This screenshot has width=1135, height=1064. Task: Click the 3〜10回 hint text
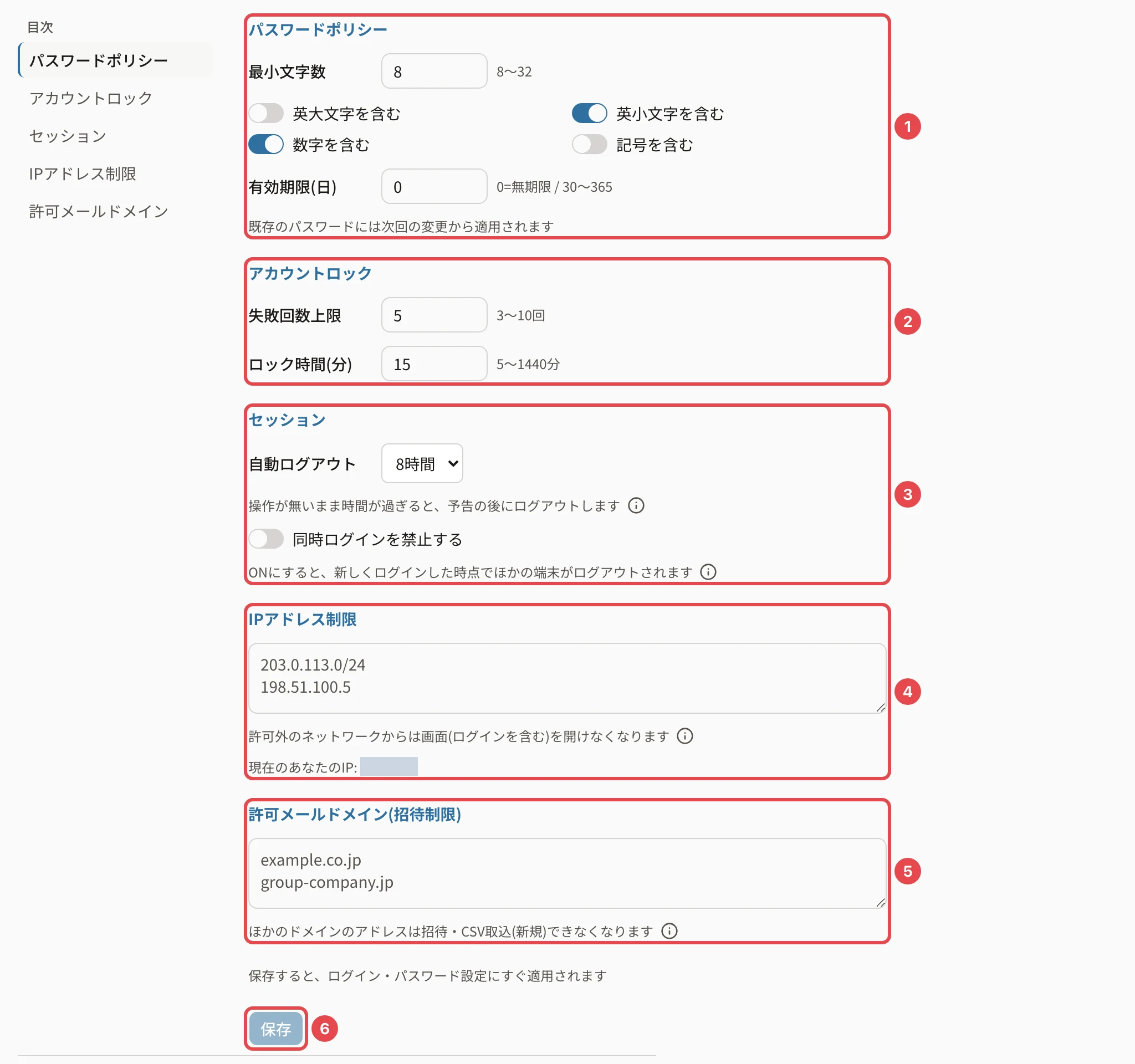click(x=521, y=315)
